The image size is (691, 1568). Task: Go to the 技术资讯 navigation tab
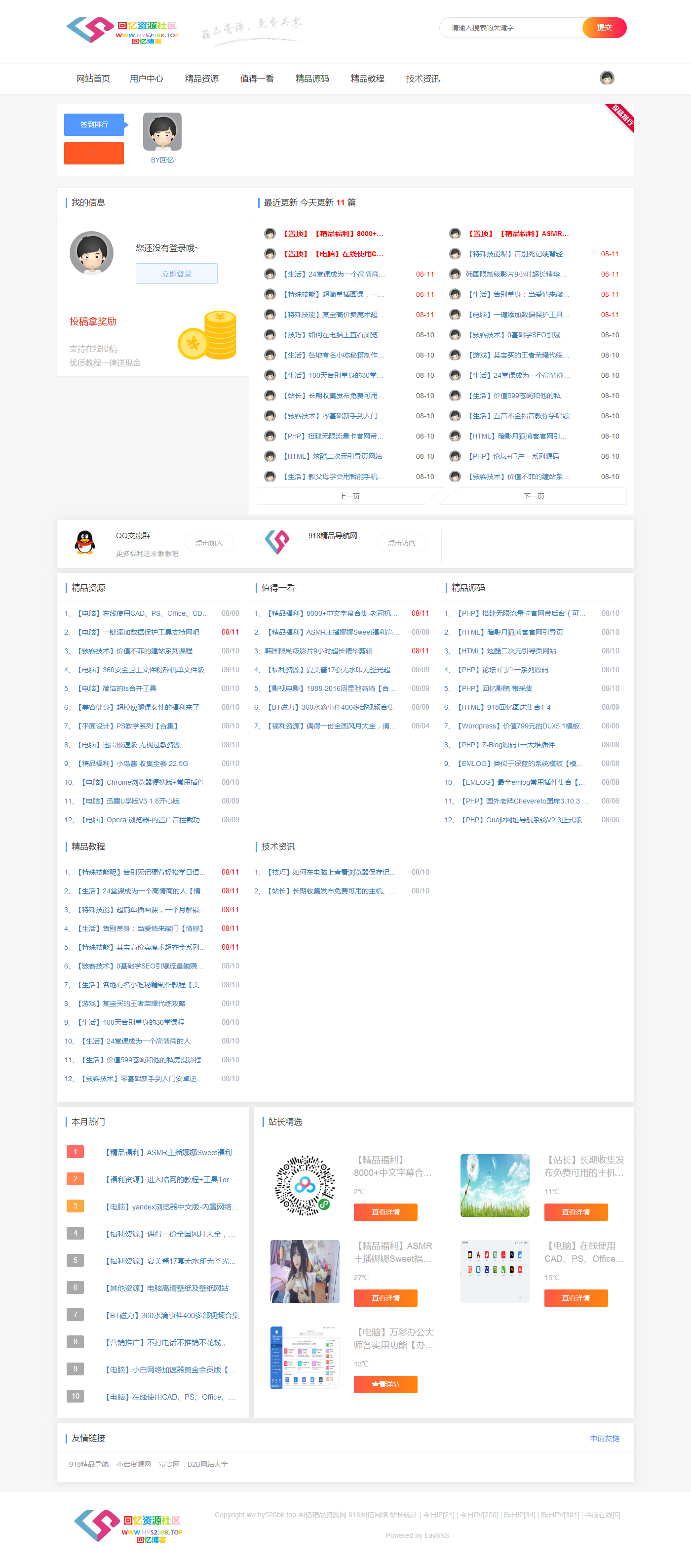pos(422,79)
